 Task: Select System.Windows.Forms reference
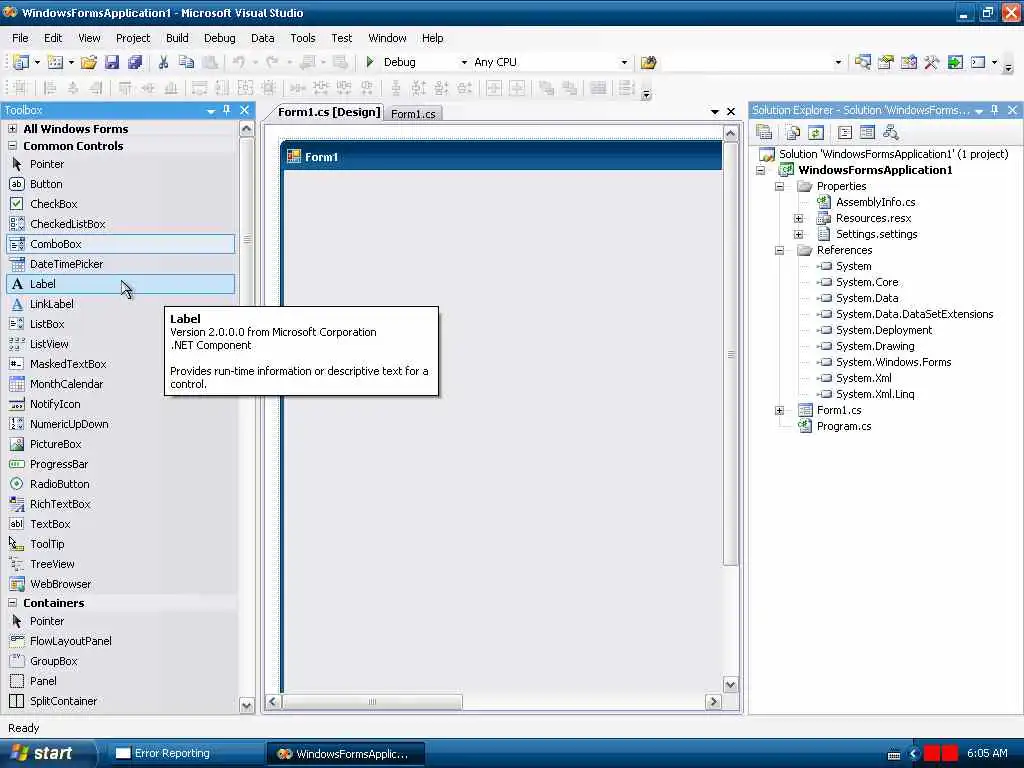(x=893, y=362)
